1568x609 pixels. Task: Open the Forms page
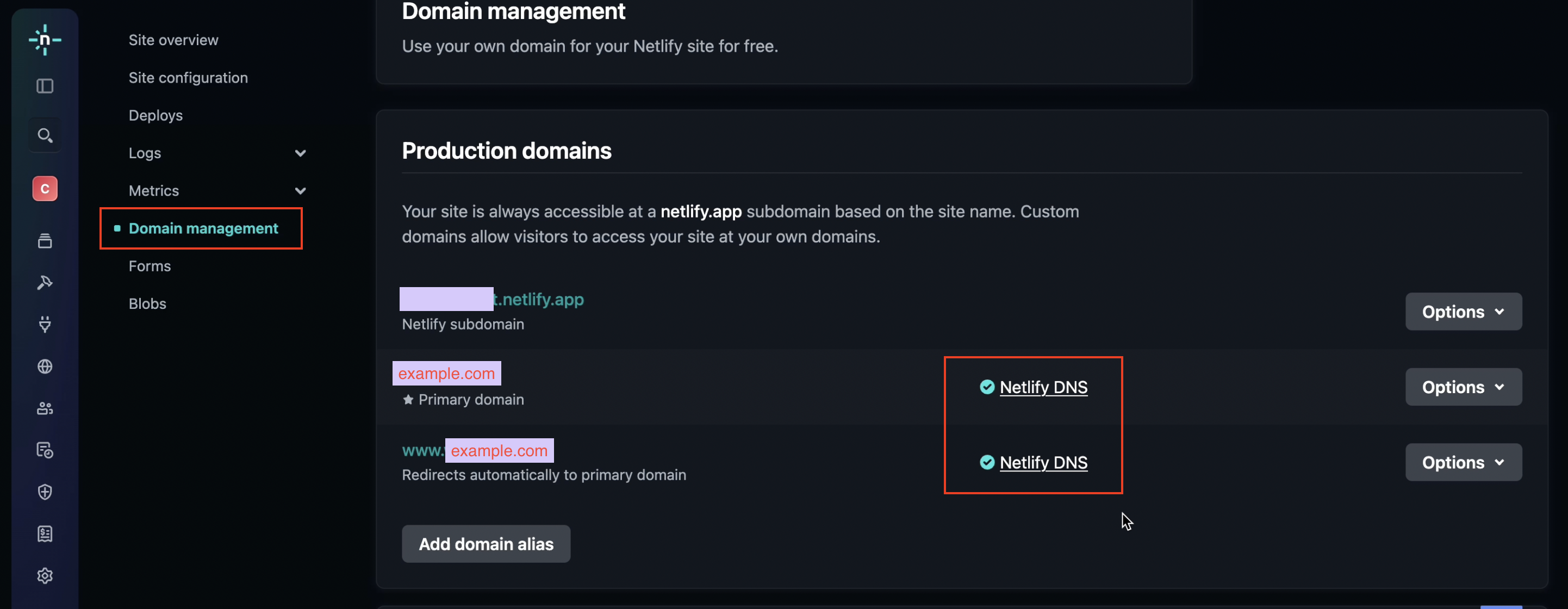150,266
